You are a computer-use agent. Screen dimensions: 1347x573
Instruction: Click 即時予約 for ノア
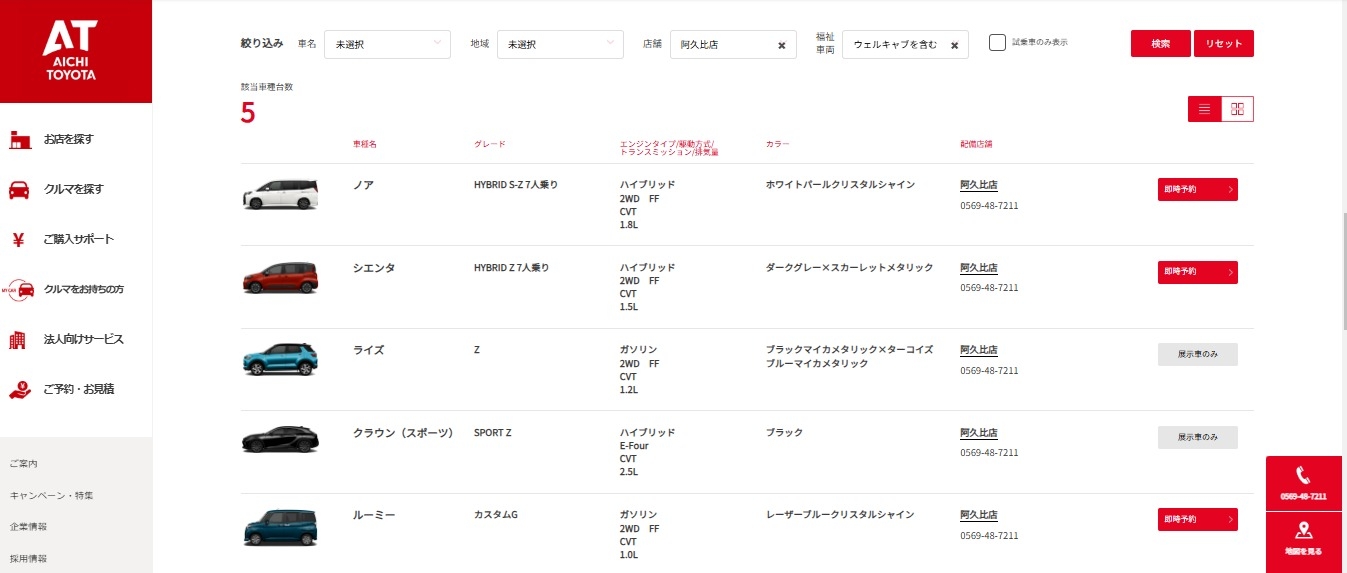(x=1198, y=189)
